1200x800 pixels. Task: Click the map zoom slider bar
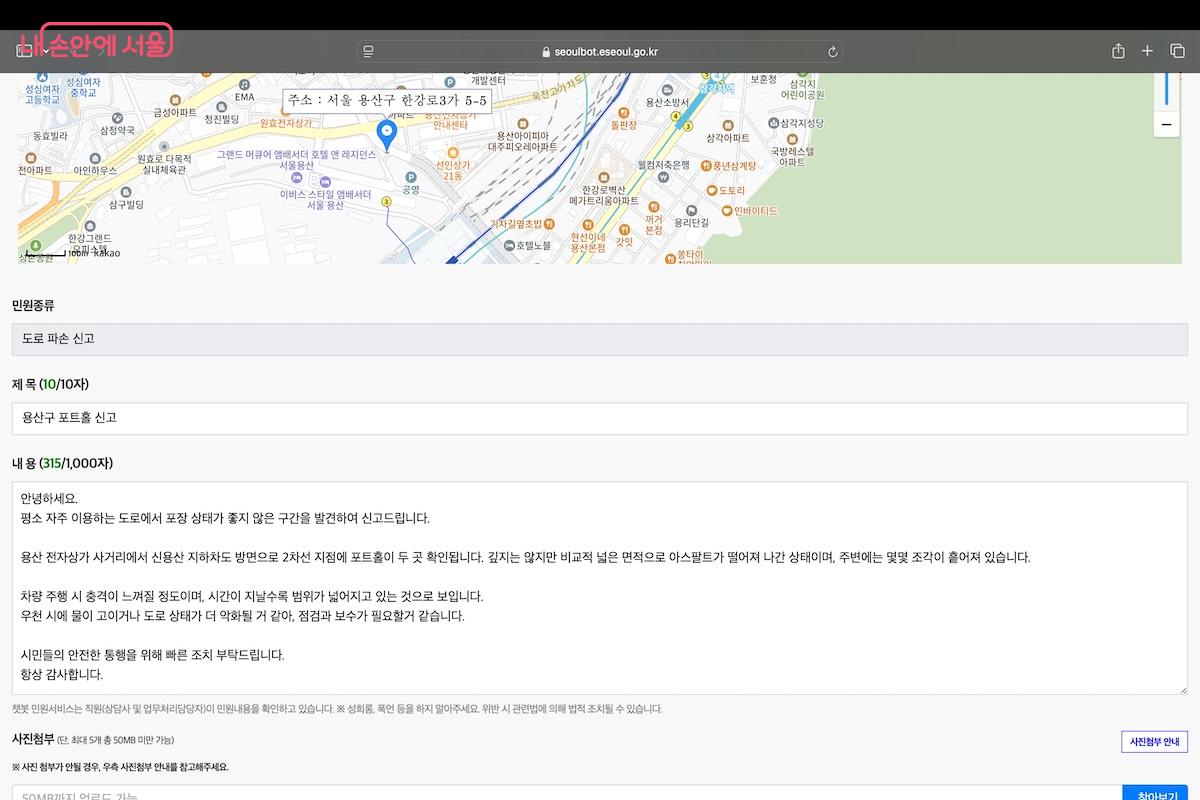(1166, 88)
